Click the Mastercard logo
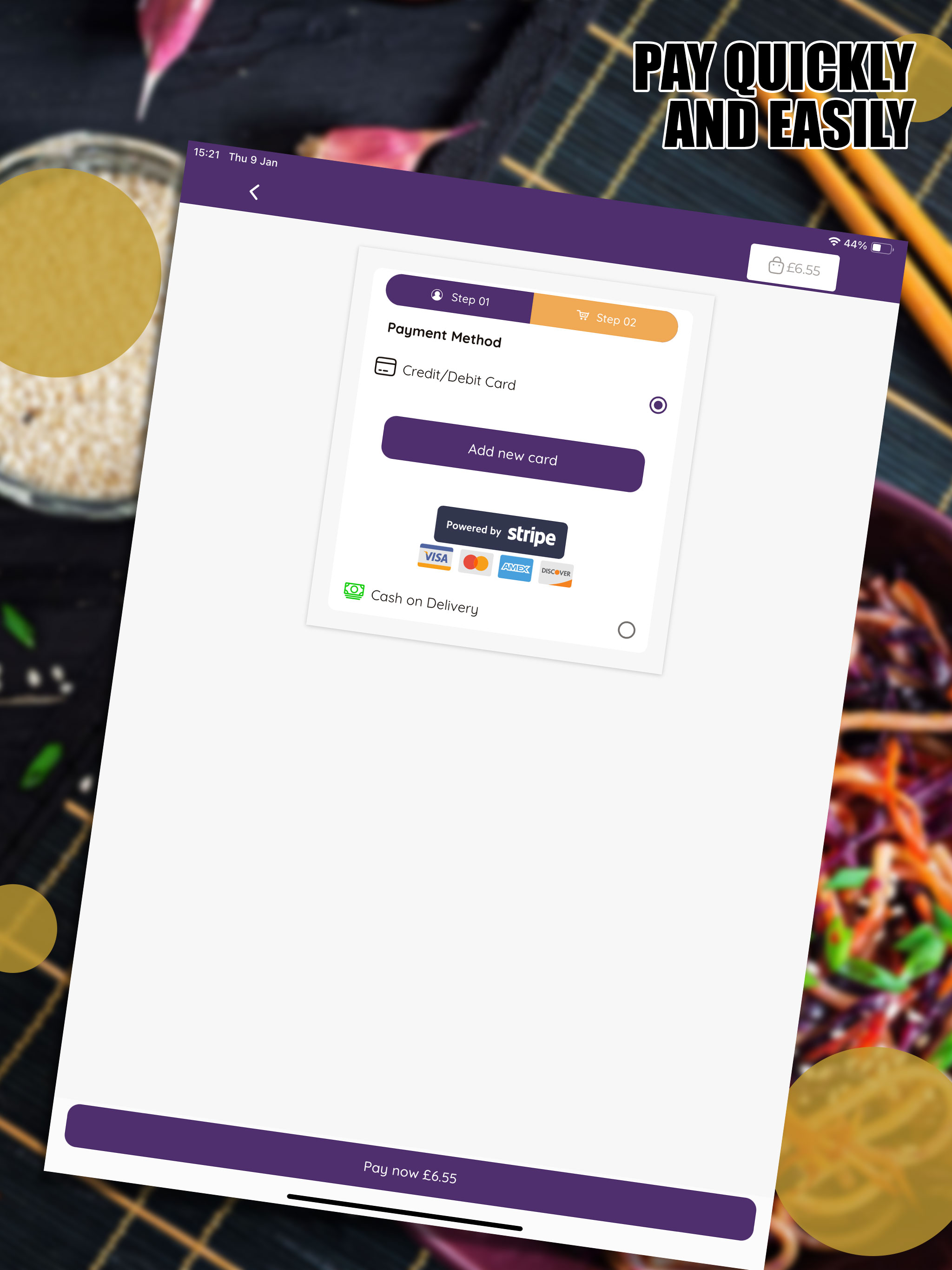Image resolution: width=952 pixels, height=1270 pixels. pyautogui.click(x=476, y=562)
